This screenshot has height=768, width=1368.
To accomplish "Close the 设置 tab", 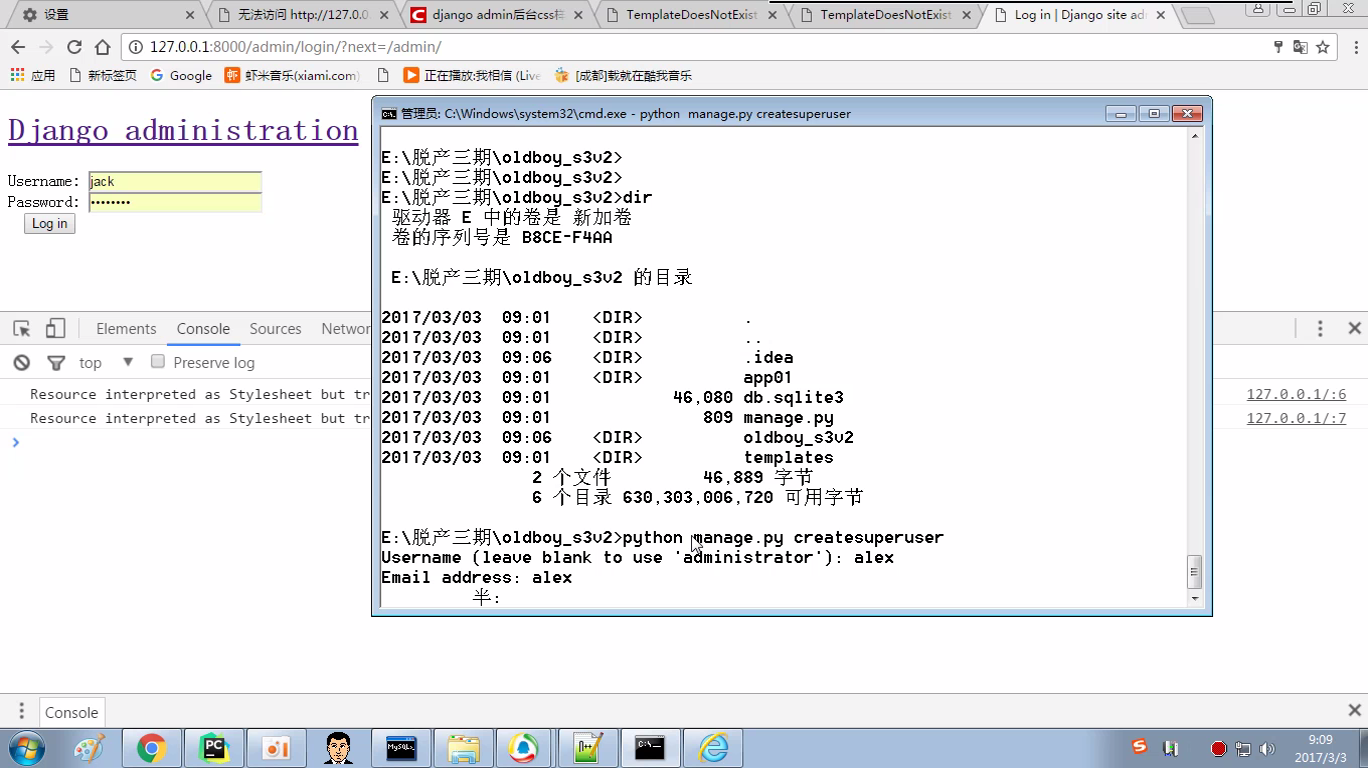I will coord(190,15).
